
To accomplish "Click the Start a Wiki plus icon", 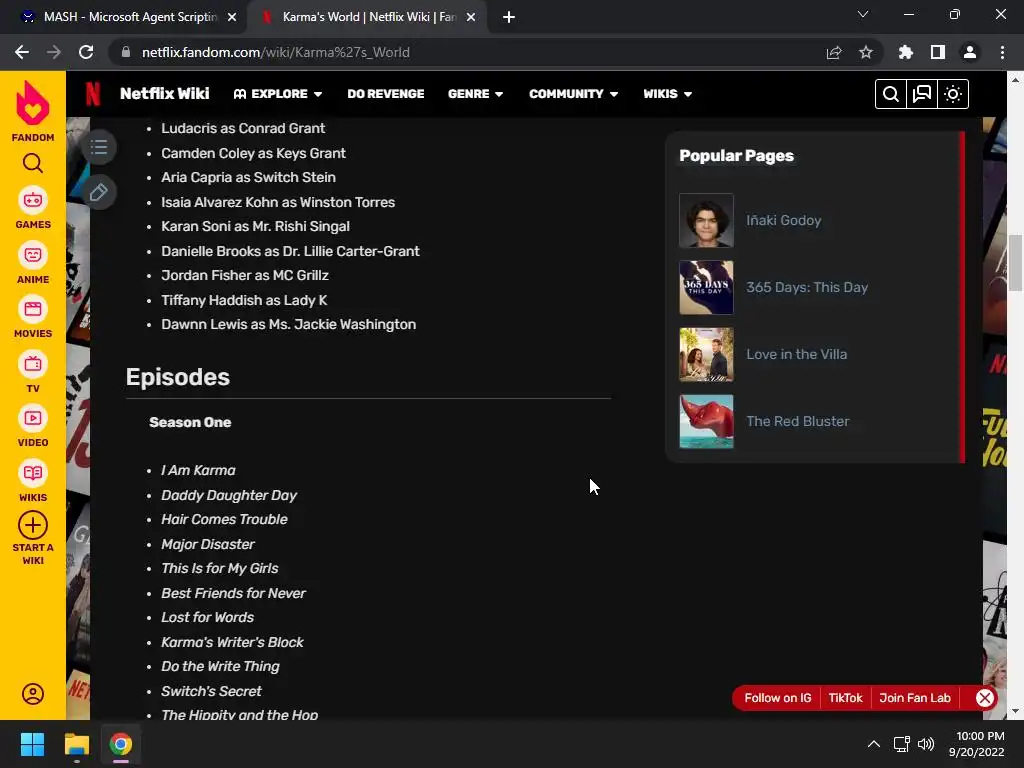I will tap(33, 525).
